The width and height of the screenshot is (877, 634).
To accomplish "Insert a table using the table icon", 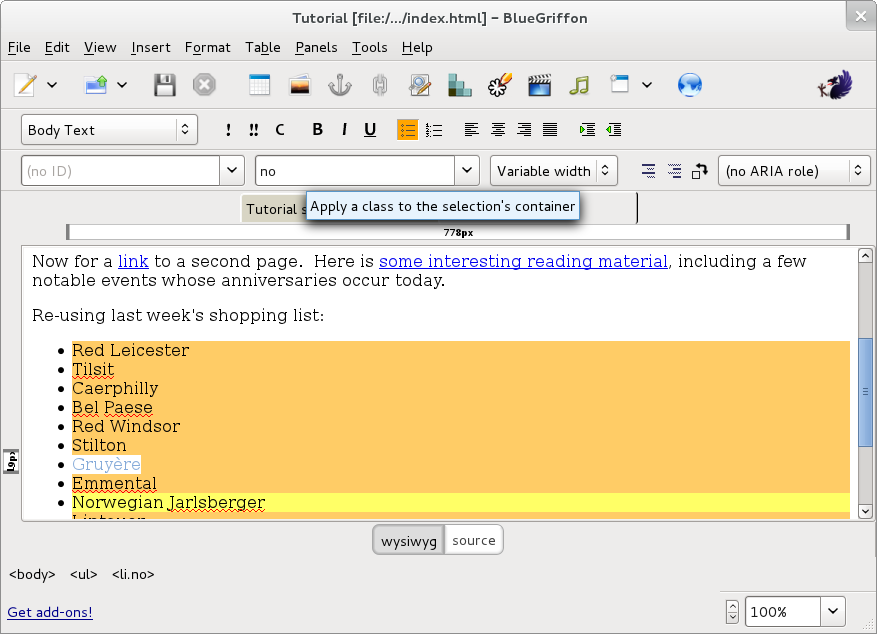I will [x=259, y=85].
